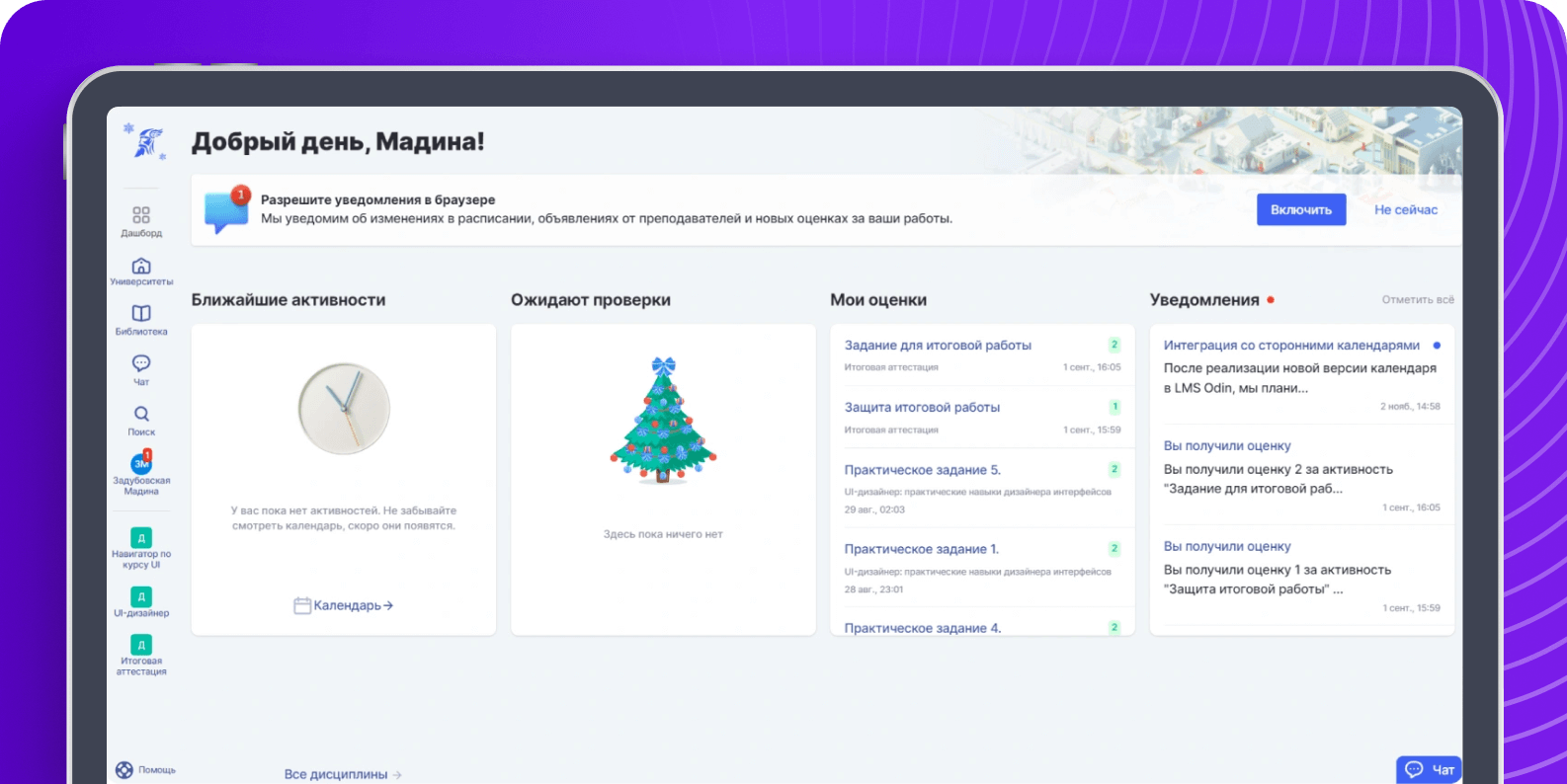Click the university logo at top left
The width and height of the screenshot is (1567, 784).
coord(146,142)
